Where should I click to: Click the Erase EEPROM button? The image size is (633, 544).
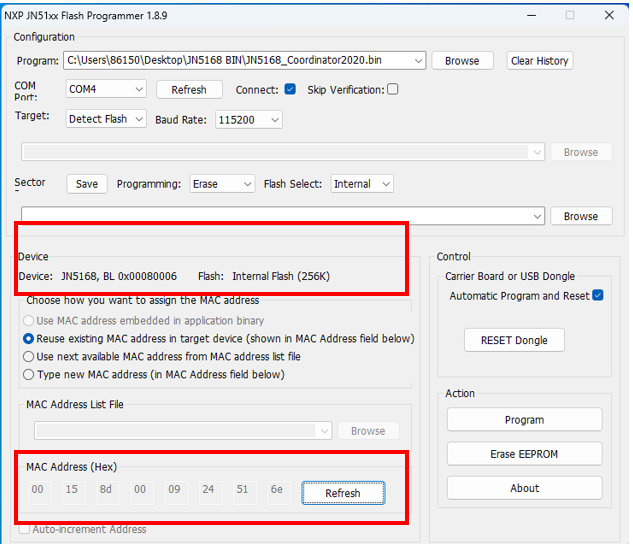(x=524, y=454)
